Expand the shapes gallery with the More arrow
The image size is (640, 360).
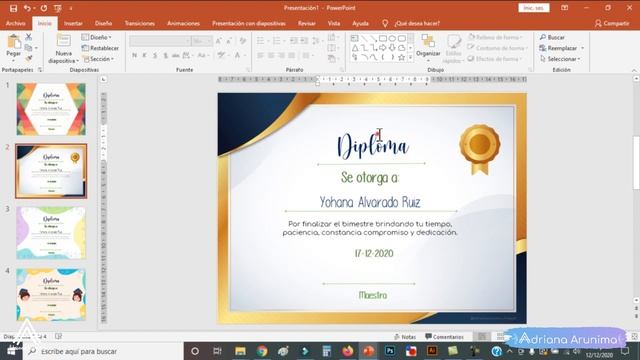411,58
